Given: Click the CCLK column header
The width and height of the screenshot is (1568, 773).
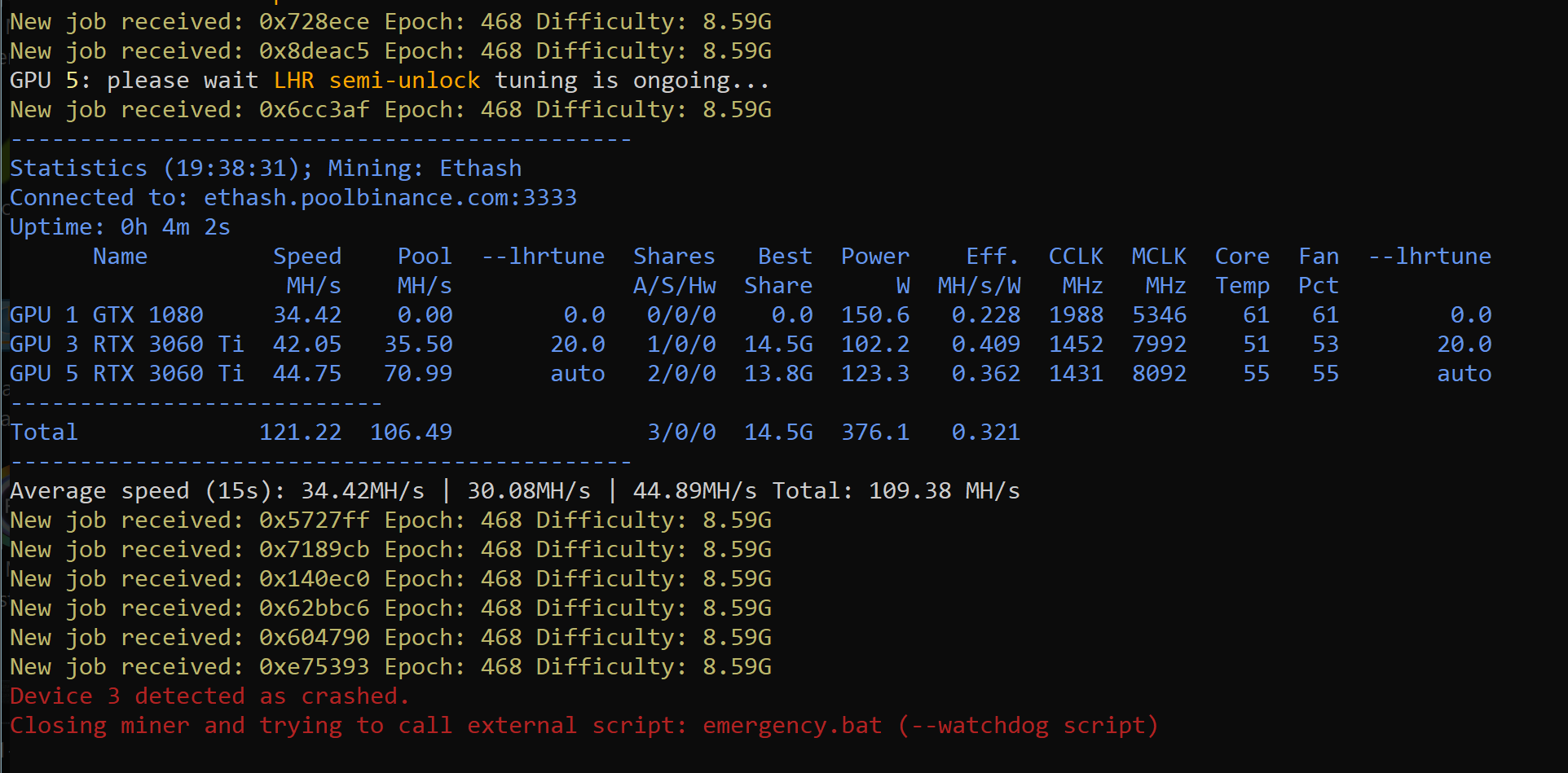Looking at the screenshot, I should point(1076,257).
